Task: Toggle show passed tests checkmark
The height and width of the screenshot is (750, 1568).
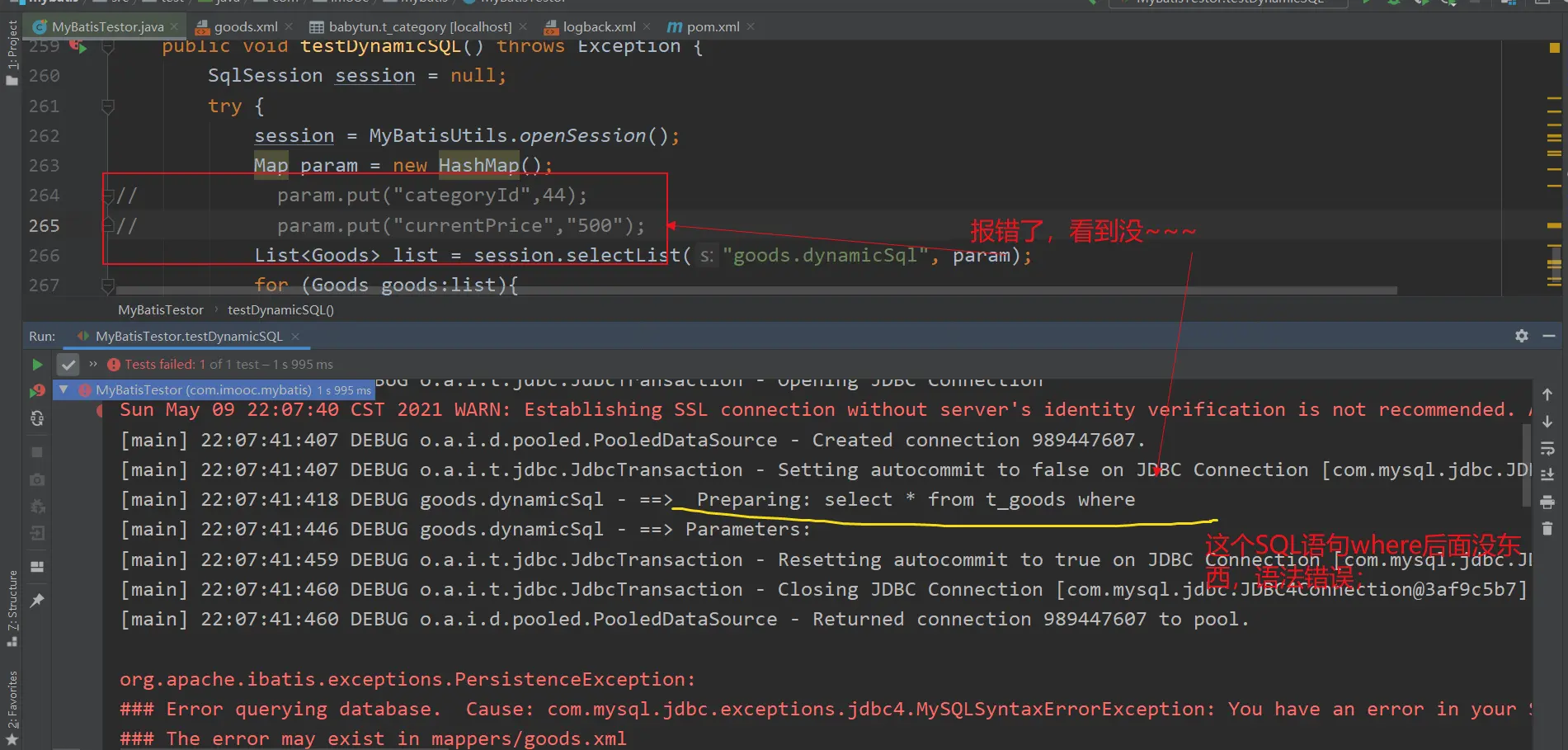Action: pos(68,364)
